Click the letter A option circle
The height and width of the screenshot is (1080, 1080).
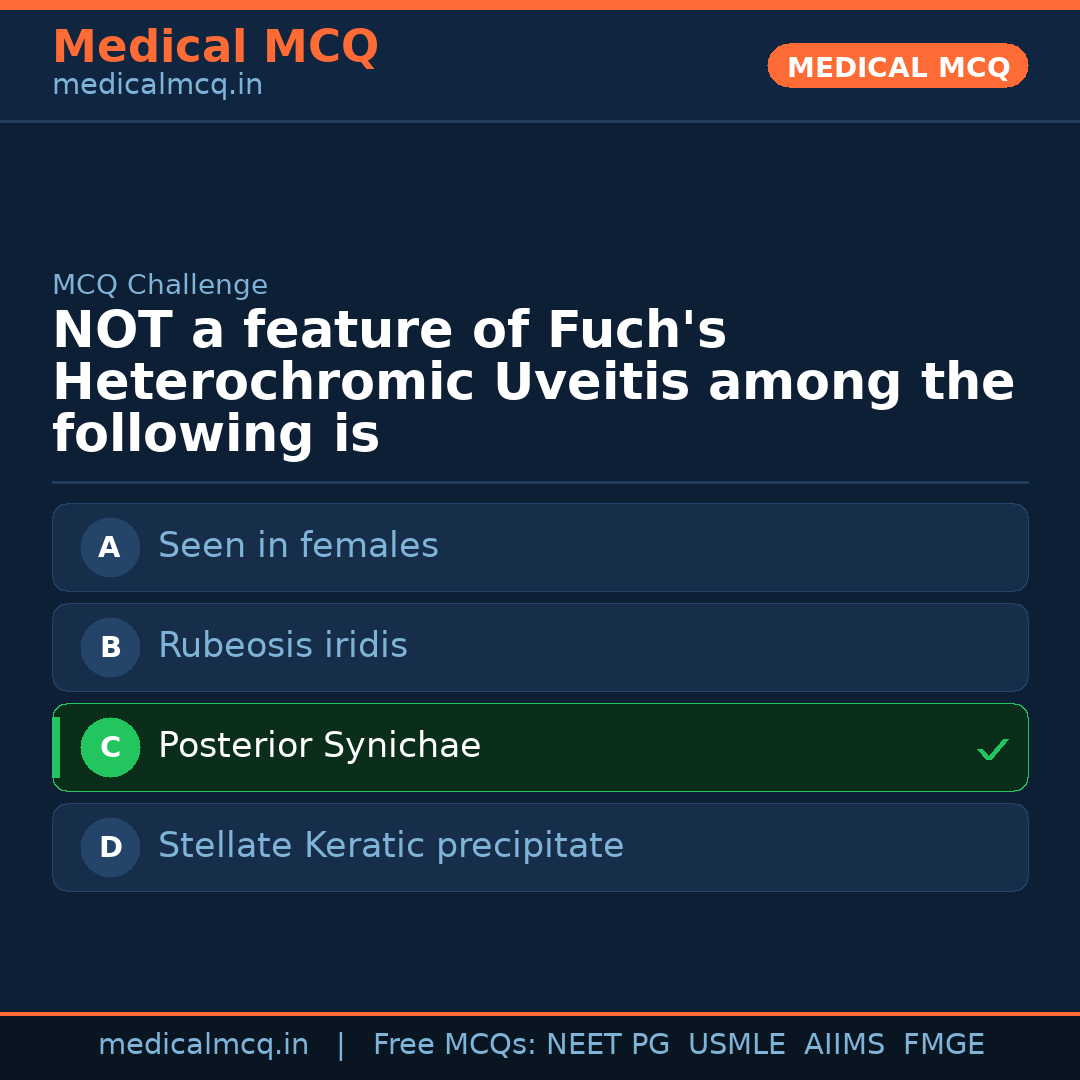tap(110, 547)
